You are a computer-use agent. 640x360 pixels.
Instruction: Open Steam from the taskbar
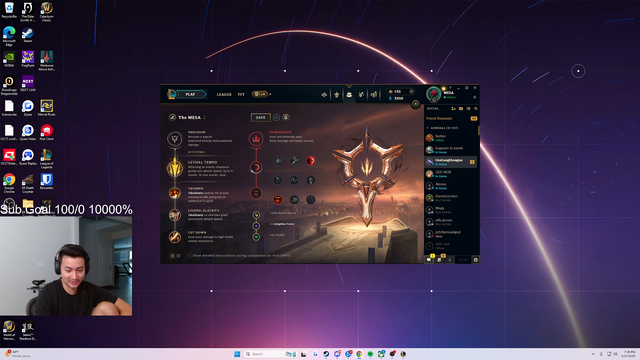(x=326, y=354)
